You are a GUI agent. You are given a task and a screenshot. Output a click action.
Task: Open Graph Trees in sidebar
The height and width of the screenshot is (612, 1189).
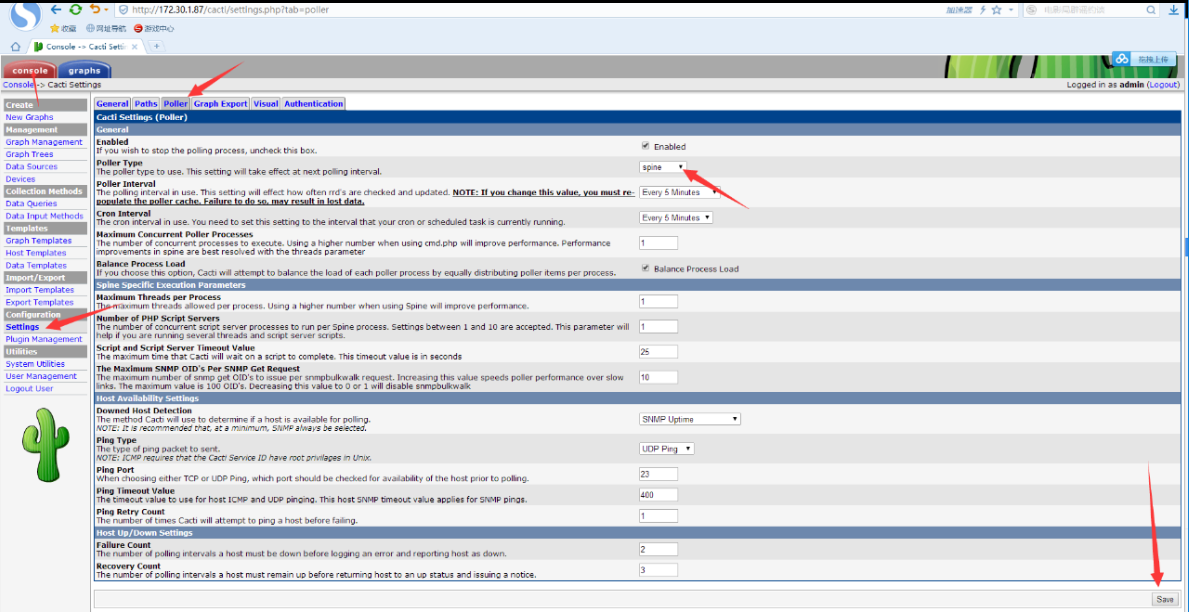30,154
